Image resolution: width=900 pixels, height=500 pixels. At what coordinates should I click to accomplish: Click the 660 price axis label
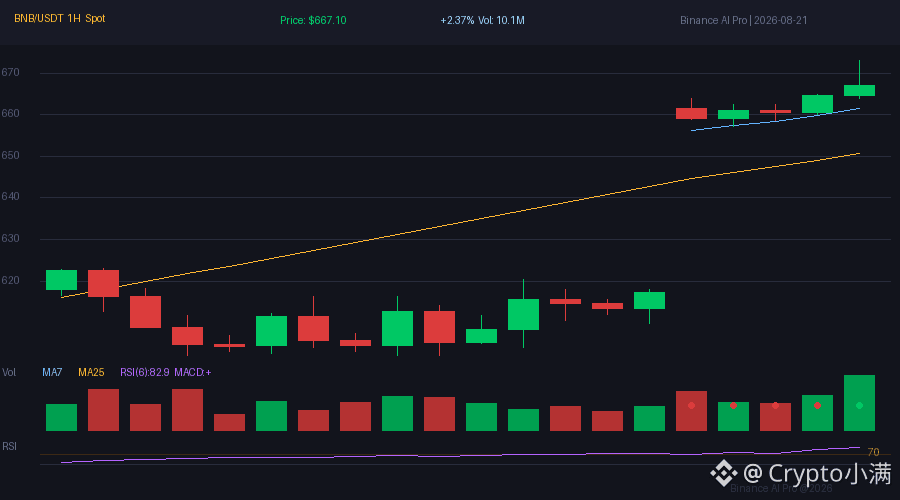click(x=10, y=114)
